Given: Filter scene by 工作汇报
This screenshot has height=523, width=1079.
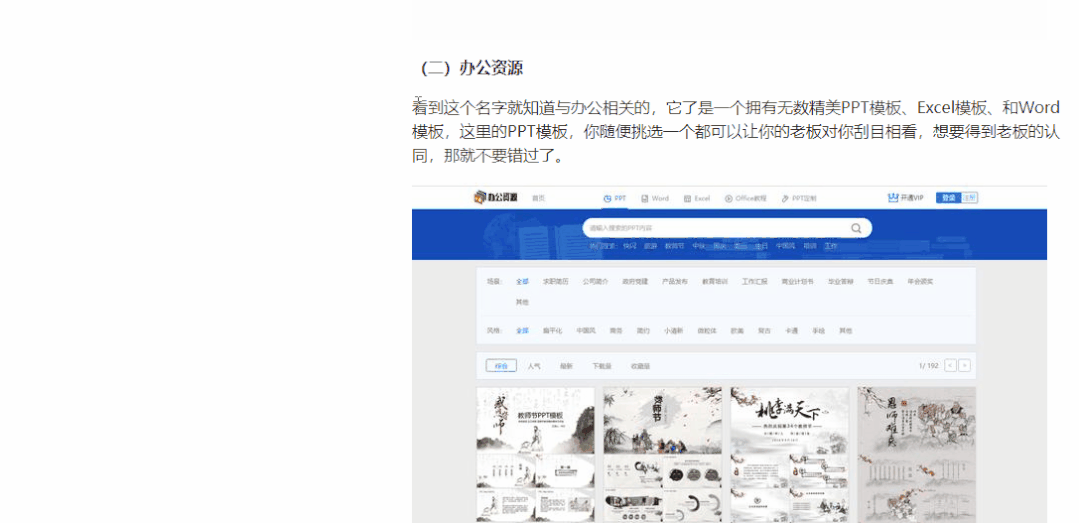Looking at the screenshot, I should [754, 281].
